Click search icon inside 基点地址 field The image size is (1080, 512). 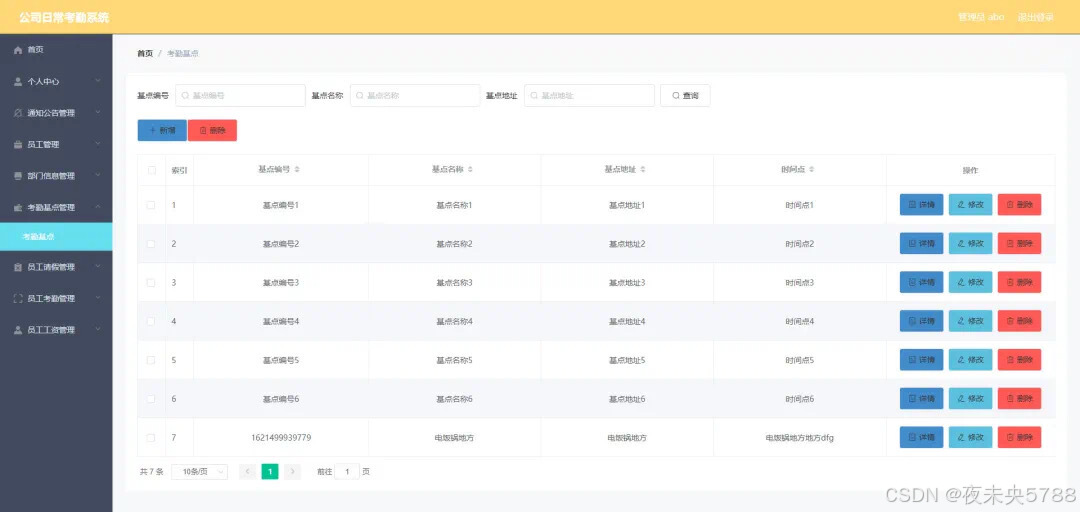pos(534,96)
